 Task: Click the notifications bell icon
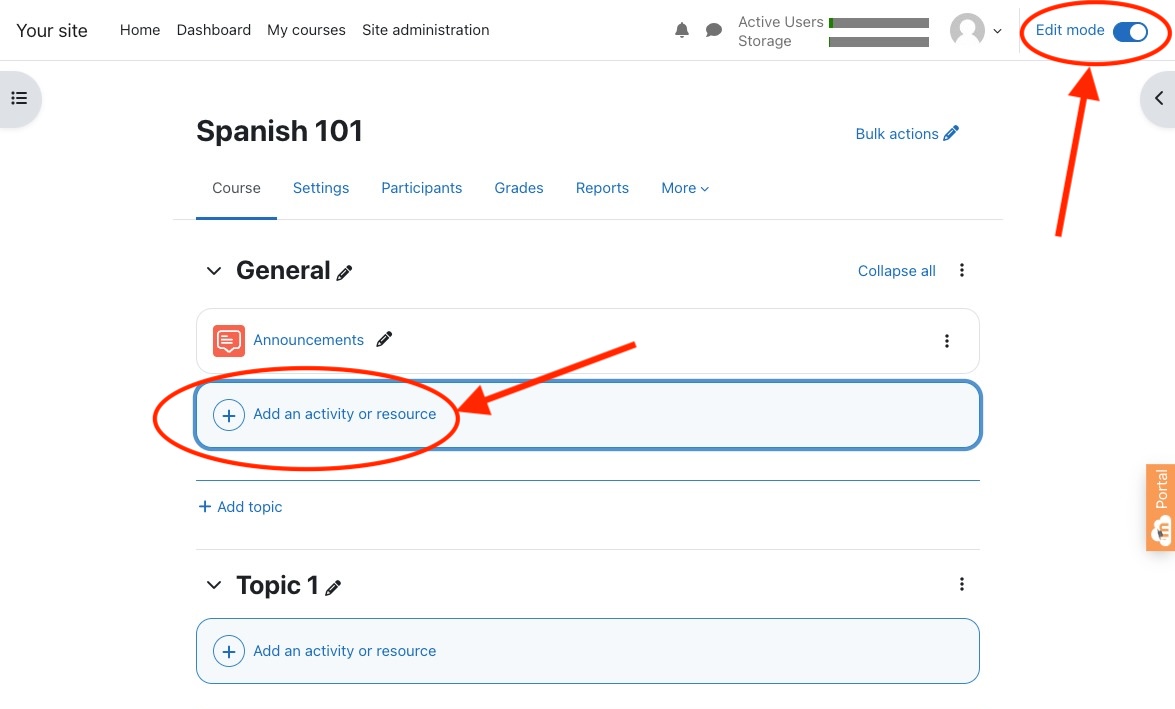tap(682, 31)
